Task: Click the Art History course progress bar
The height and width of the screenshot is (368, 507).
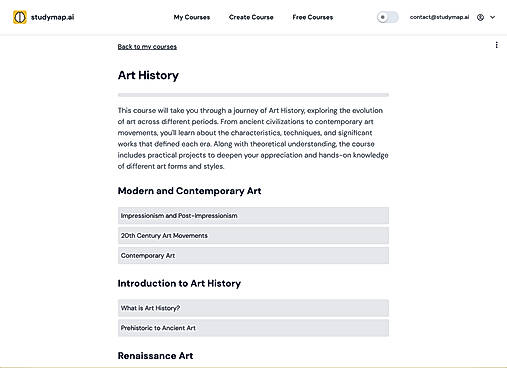Action: click(253, 95)
